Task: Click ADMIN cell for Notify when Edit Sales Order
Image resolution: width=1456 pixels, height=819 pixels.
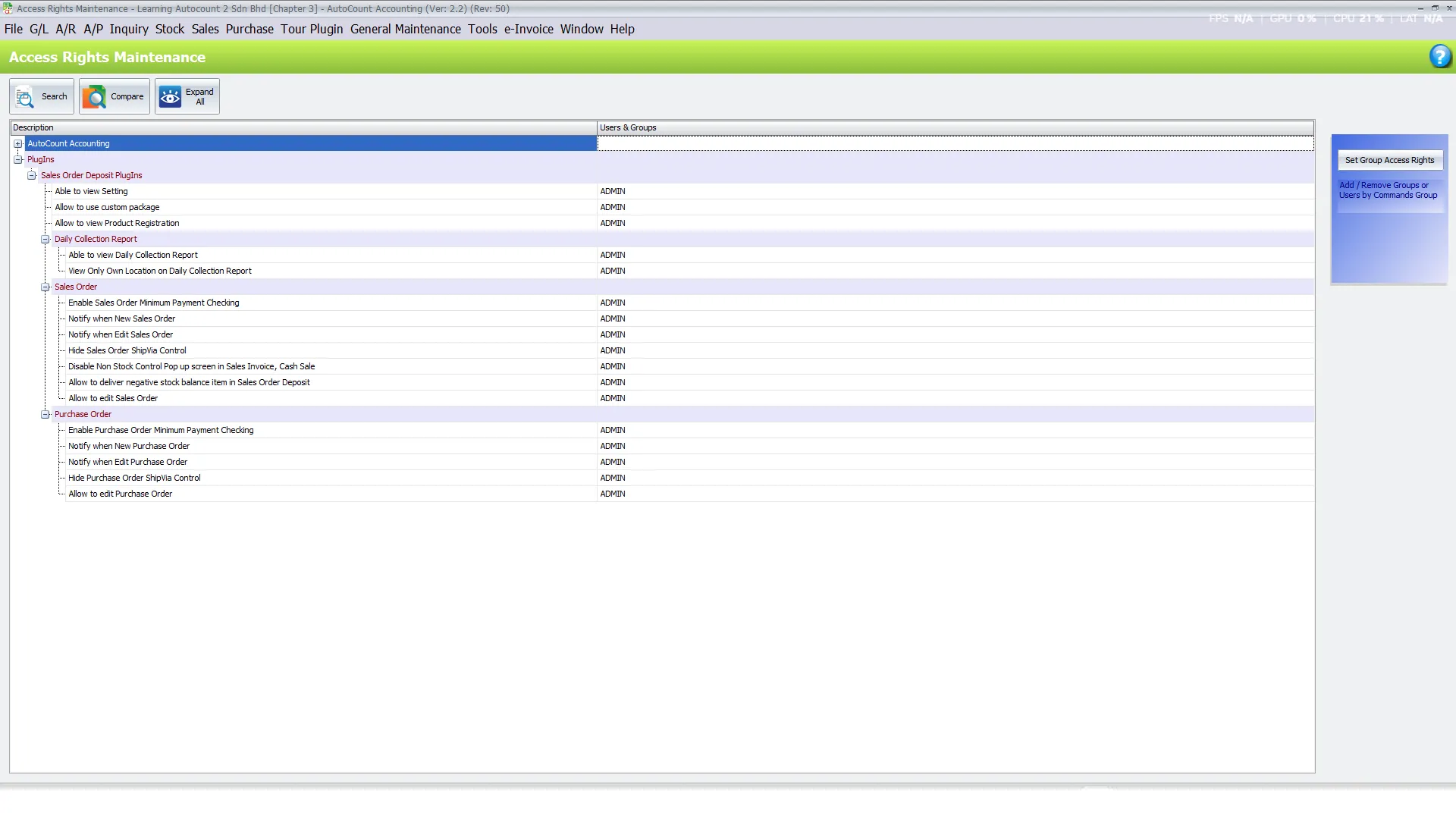Action: (x=955, y=334)
